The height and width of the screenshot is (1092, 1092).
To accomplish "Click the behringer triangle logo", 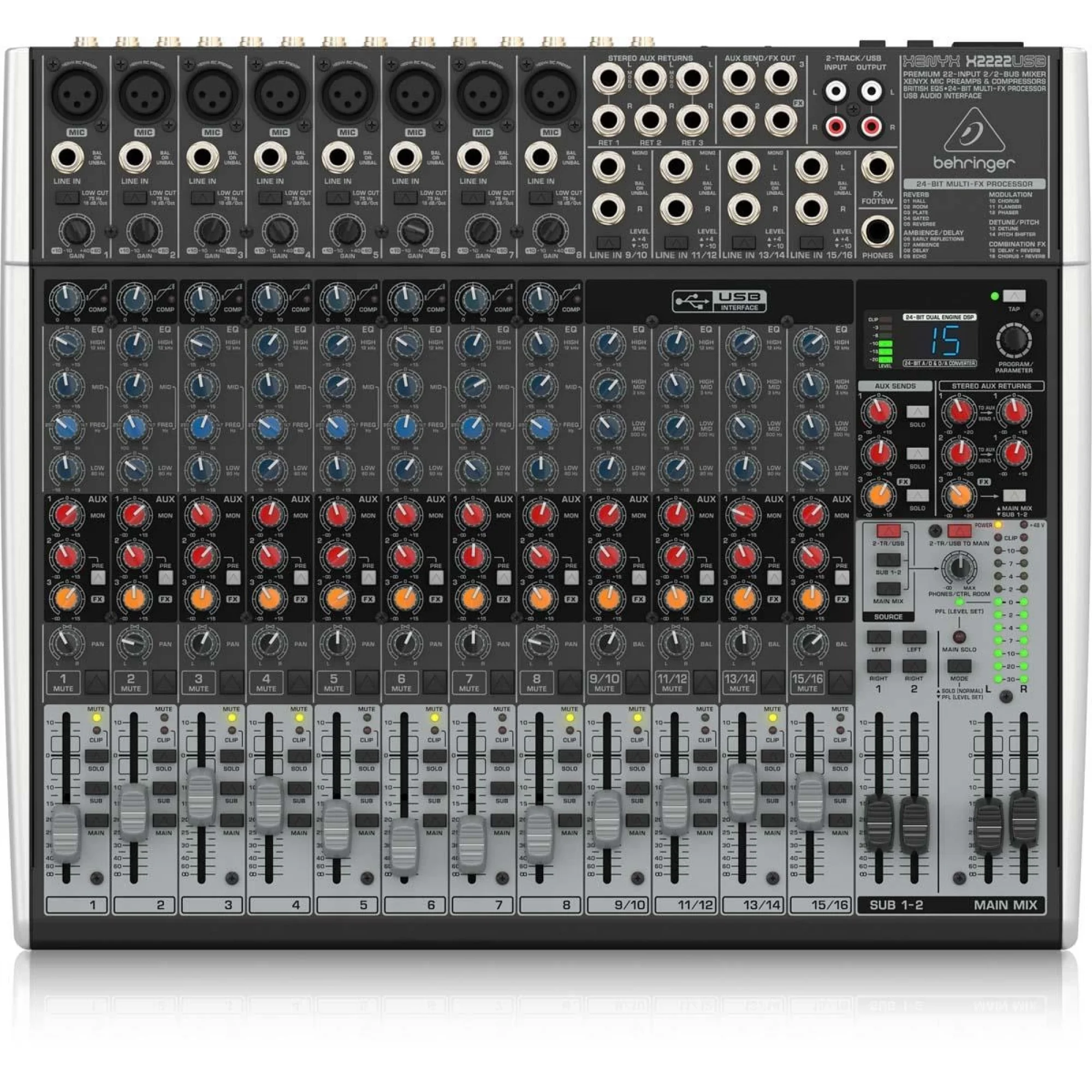I will pyautogui.click(x=974, y=130).
